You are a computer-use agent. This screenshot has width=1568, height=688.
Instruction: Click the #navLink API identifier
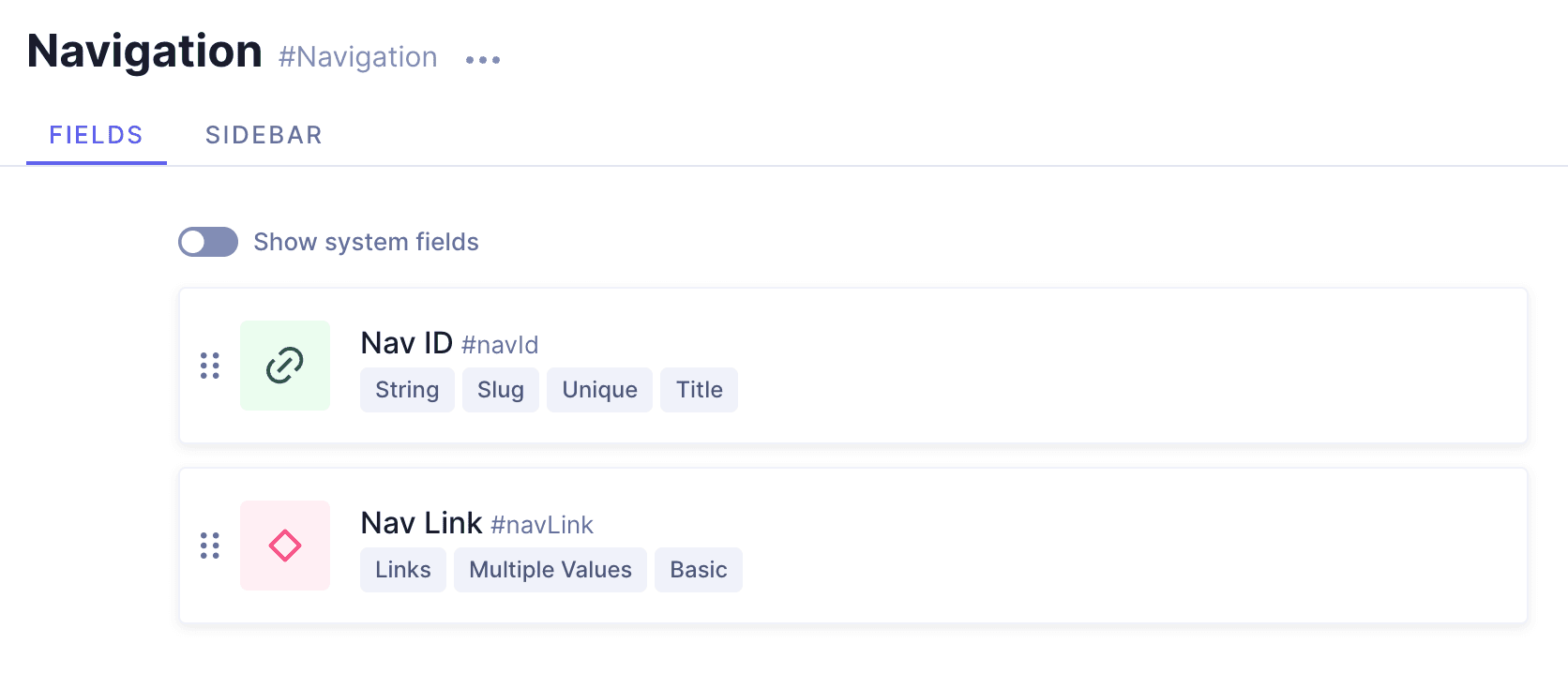pos(542,525)
